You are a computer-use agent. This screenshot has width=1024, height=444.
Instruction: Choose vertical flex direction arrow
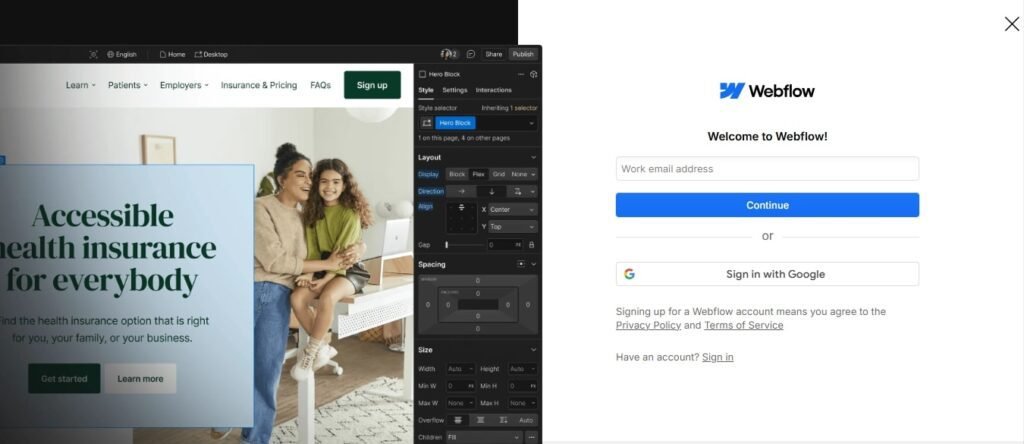(x=492, y=191)
